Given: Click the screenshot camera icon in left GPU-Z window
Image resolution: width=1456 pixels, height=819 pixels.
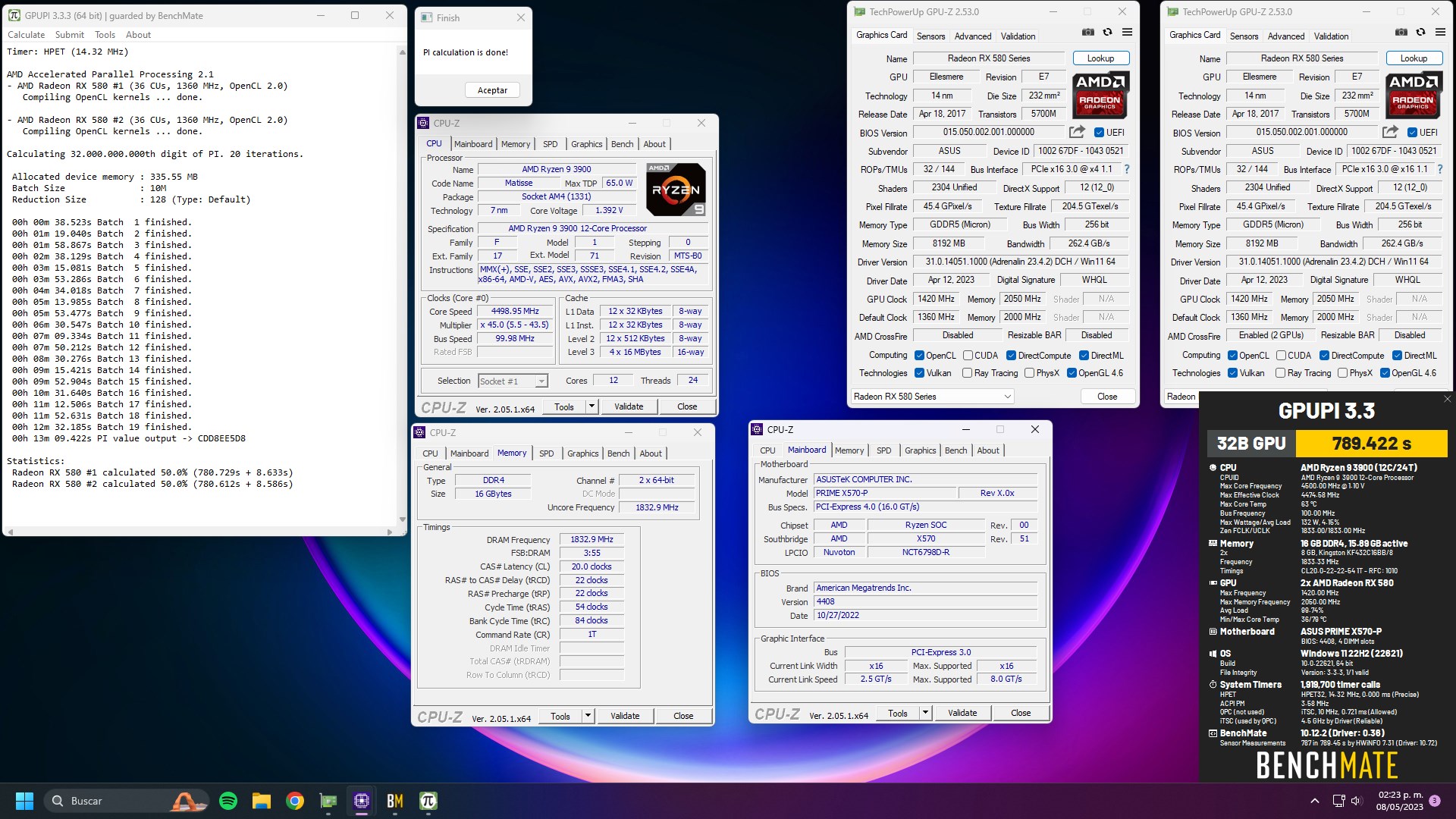Looking at the screenshot, I should pos(1088,32).
